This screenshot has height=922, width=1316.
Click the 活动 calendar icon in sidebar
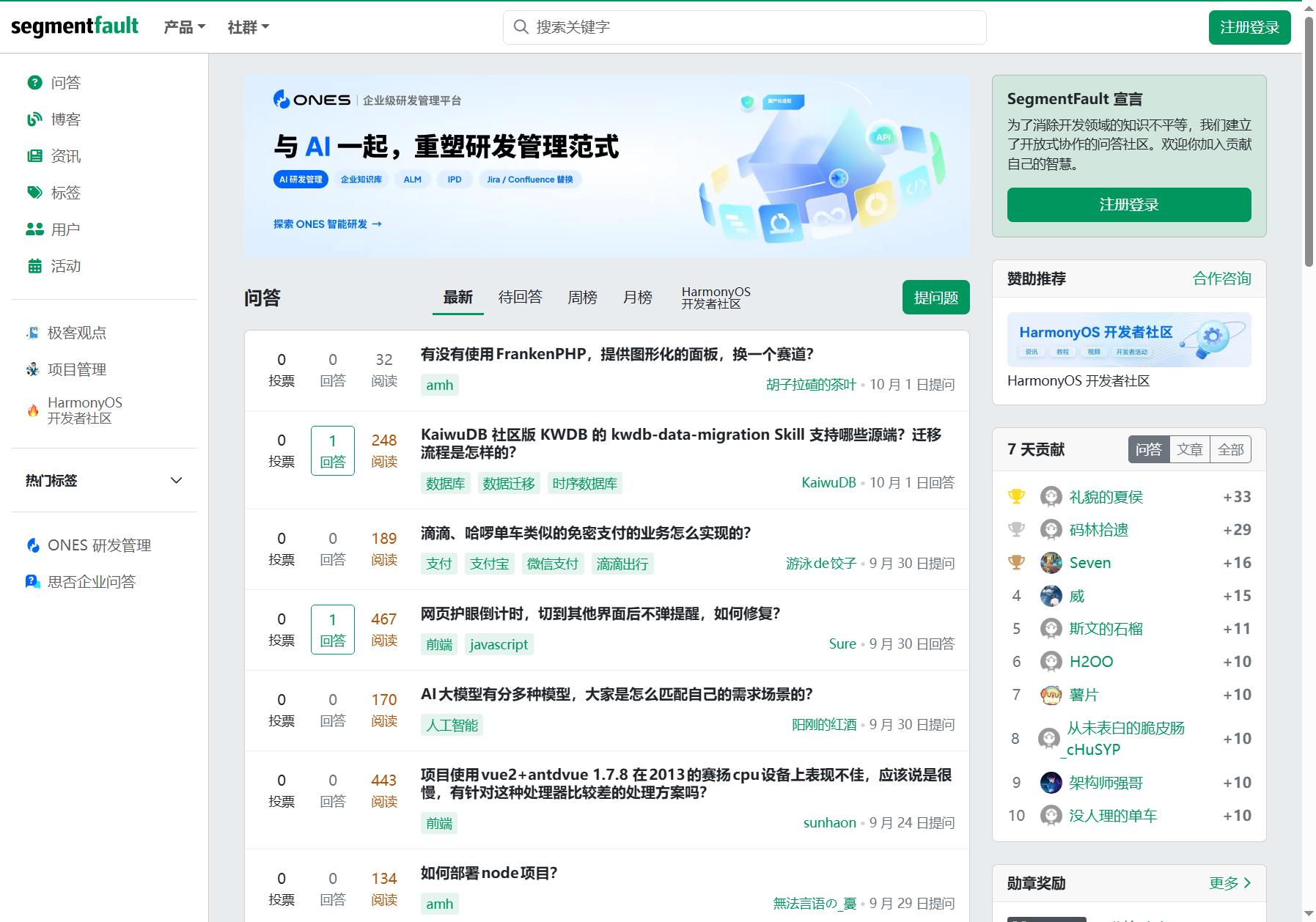pyautogui.click(x=34, y=266)
